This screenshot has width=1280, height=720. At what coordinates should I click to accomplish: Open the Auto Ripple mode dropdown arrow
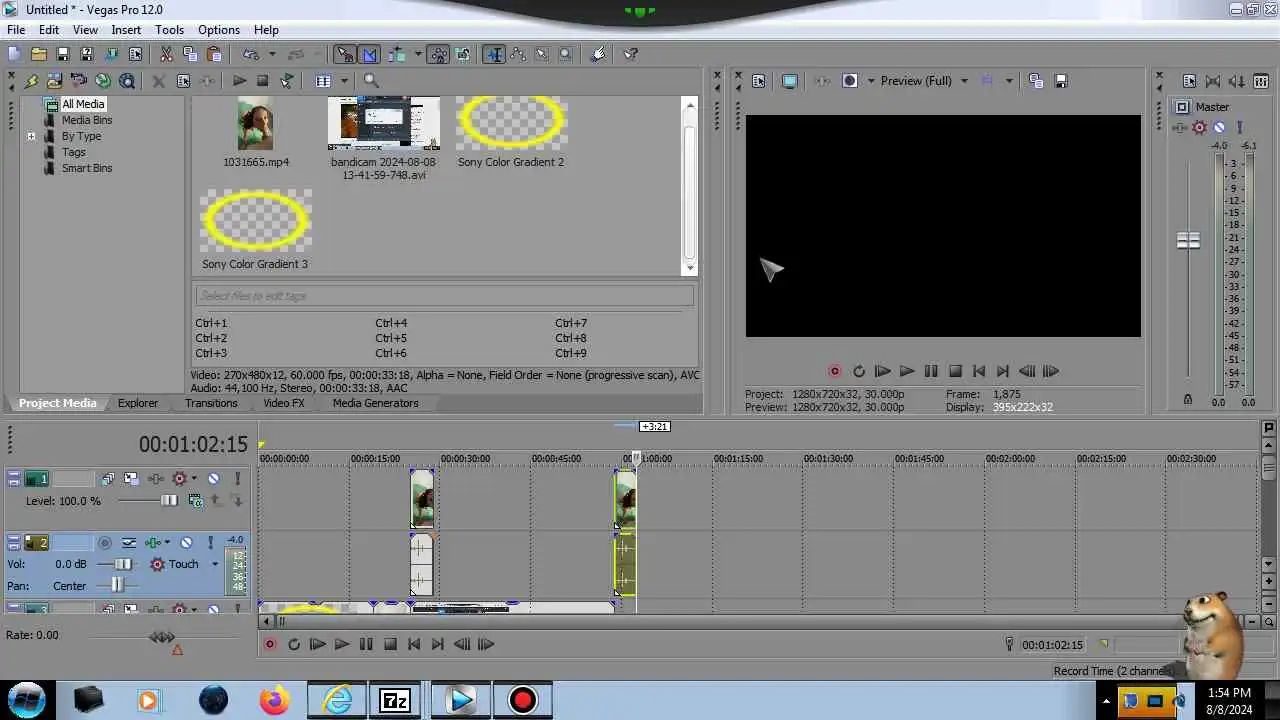coord(418,54)
